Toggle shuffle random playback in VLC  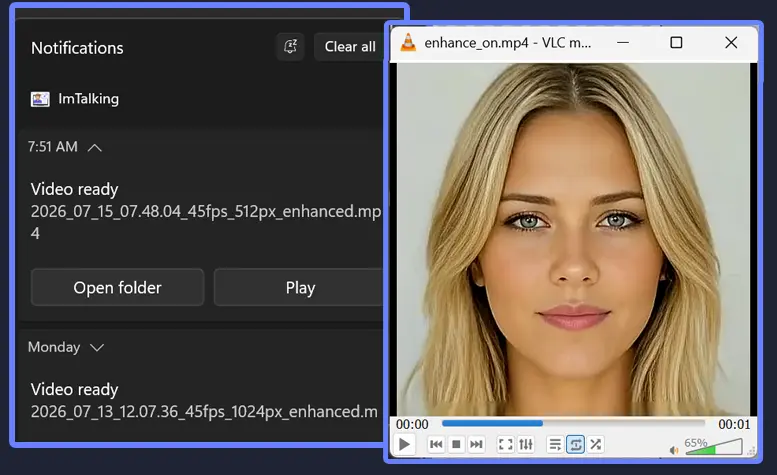[596, 444]
